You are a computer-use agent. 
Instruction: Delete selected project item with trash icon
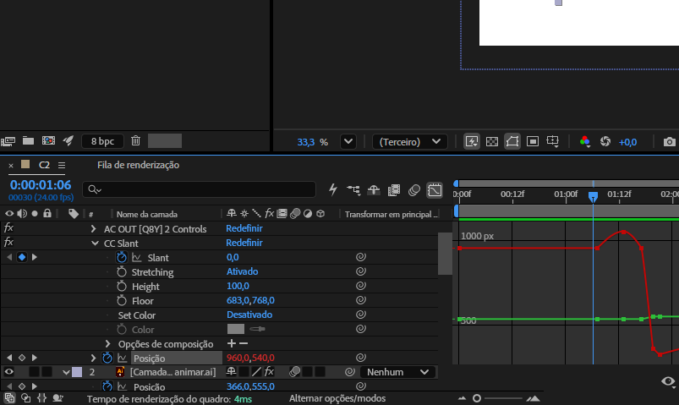click(136, 141)
